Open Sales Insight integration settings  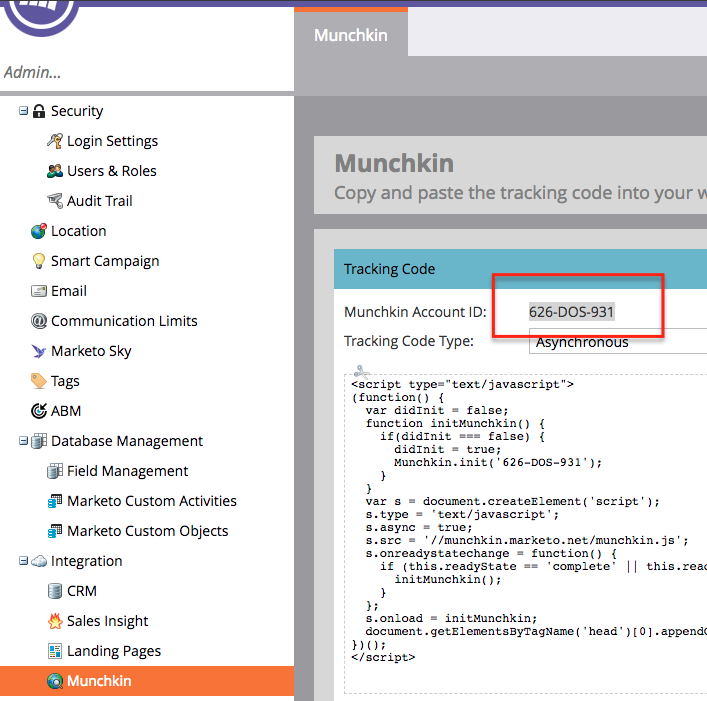(107, 621)
